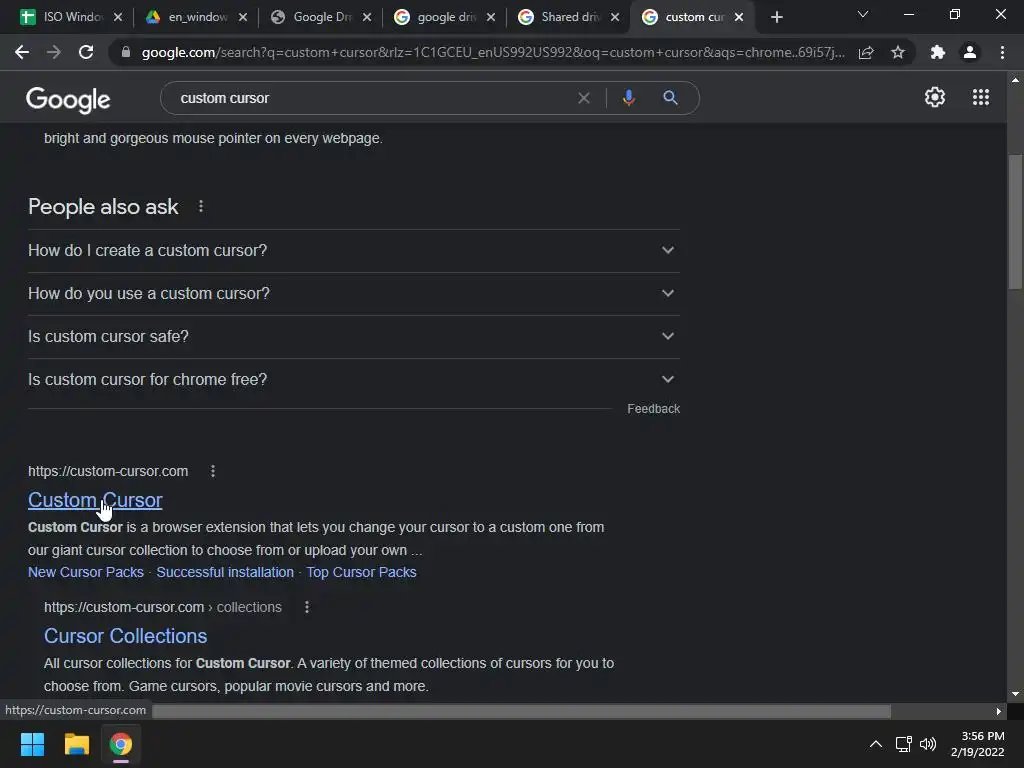Screen dimensions: 1024x768
Task: Start voice search with the microphone
Action: [628, 98]
